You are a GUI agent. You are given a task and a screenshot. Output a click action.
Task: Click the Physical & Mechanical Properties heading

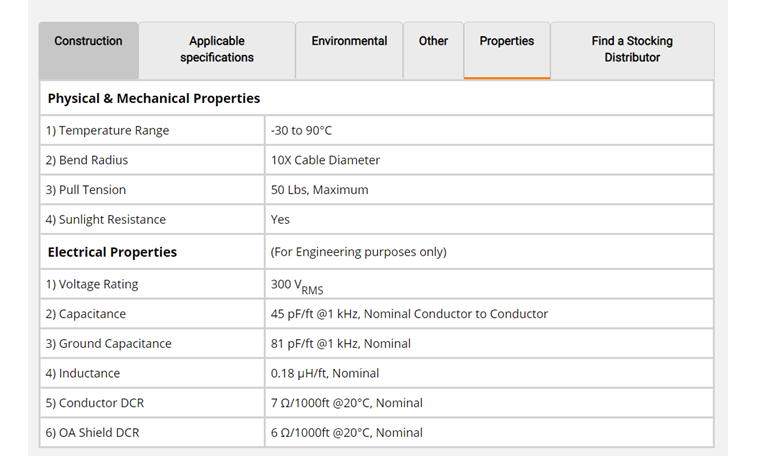[154, 99]
